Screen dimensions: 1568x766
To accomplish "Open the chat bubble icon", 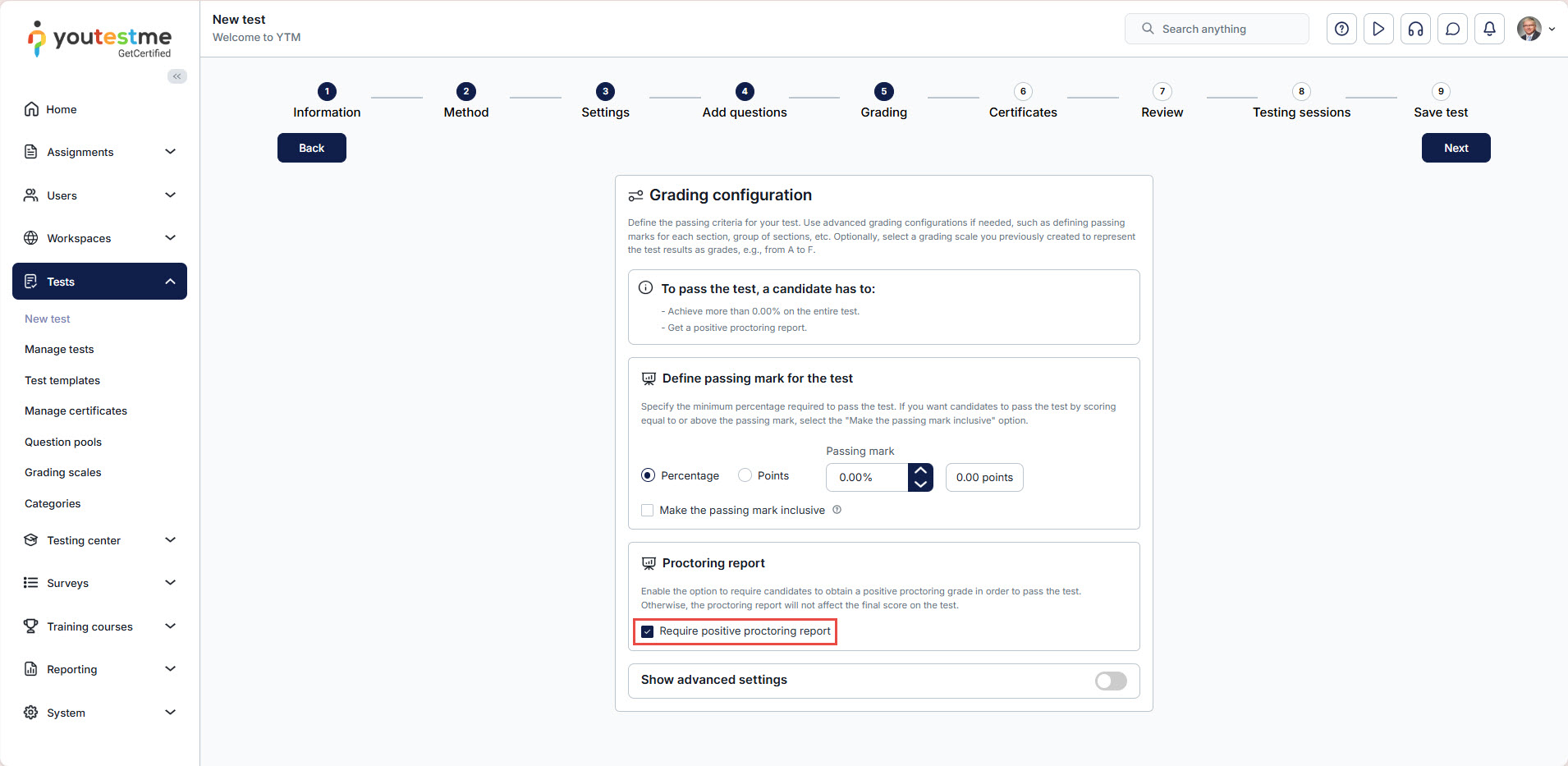I will coord(1452,29).
